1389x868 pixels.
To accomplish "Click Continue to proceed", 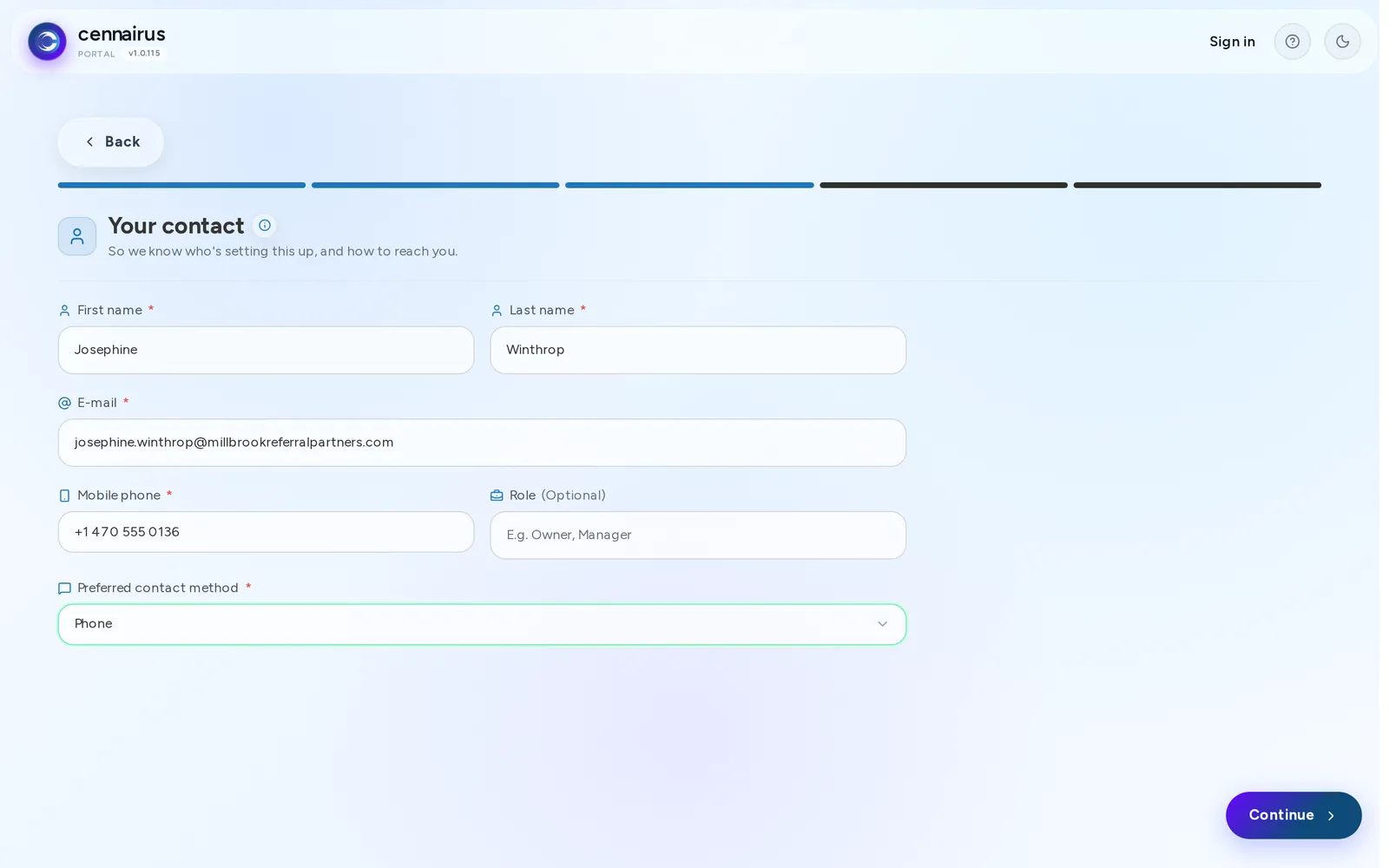I will 1294,815.
